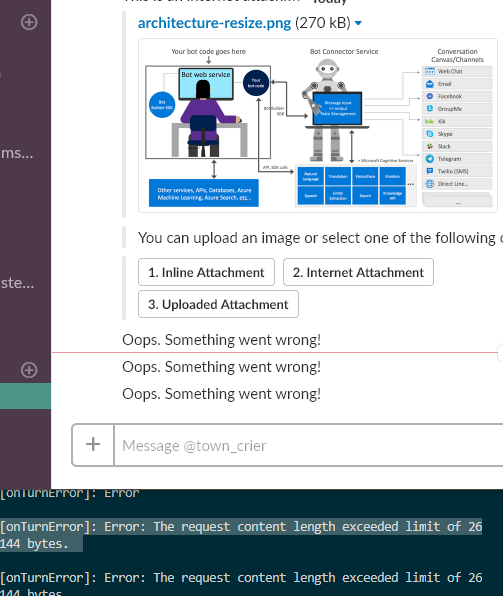This screenshot has width=503, height=596.
Task: Choose 3. Uploaded Attachment button
Action: (218, 304)
